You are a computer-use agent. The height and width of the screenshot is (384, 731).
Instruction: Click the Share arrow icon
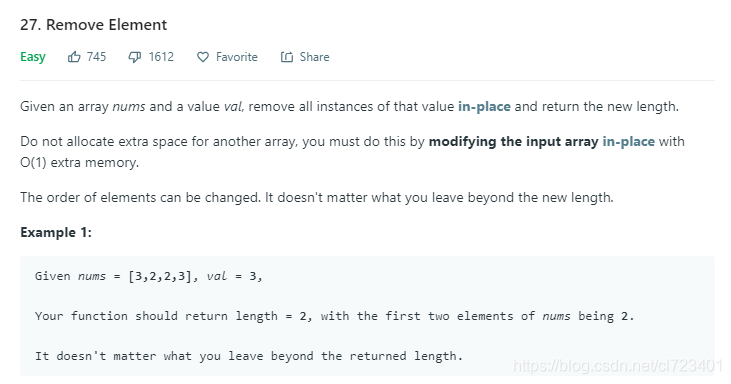(287, 57)
